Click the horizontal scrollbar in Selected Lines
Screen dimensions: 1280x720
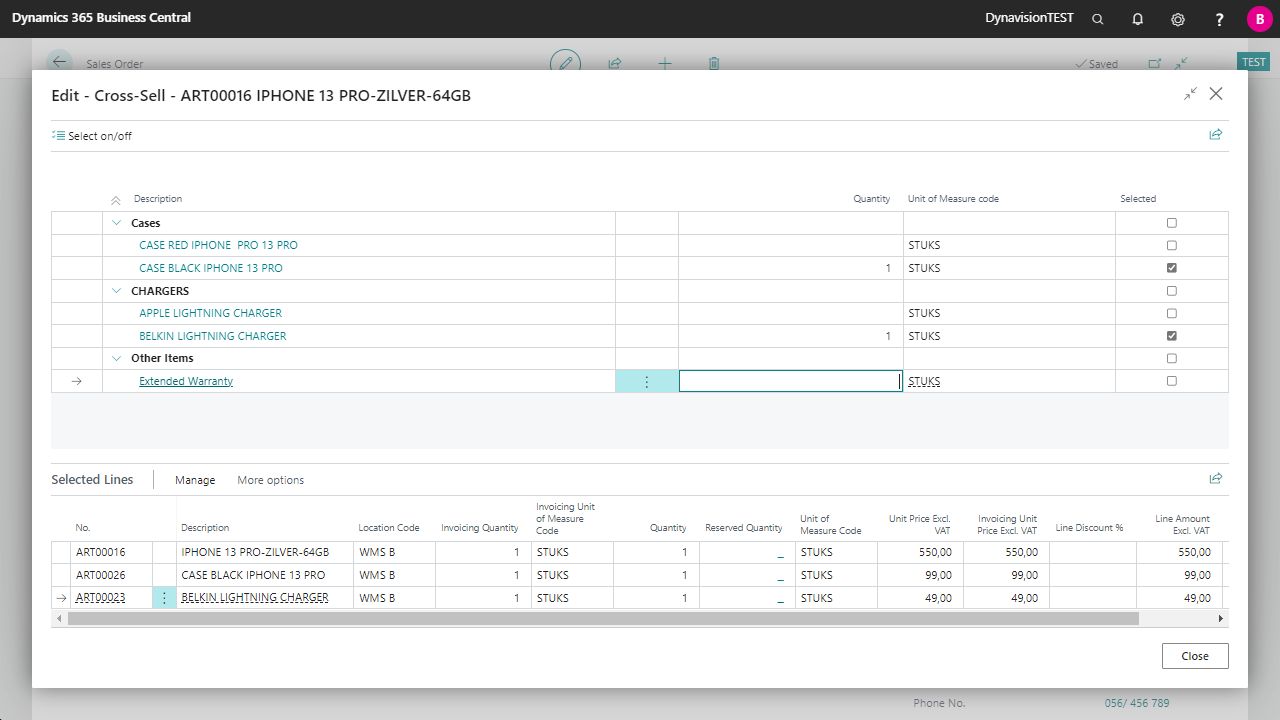click(603, 619)
